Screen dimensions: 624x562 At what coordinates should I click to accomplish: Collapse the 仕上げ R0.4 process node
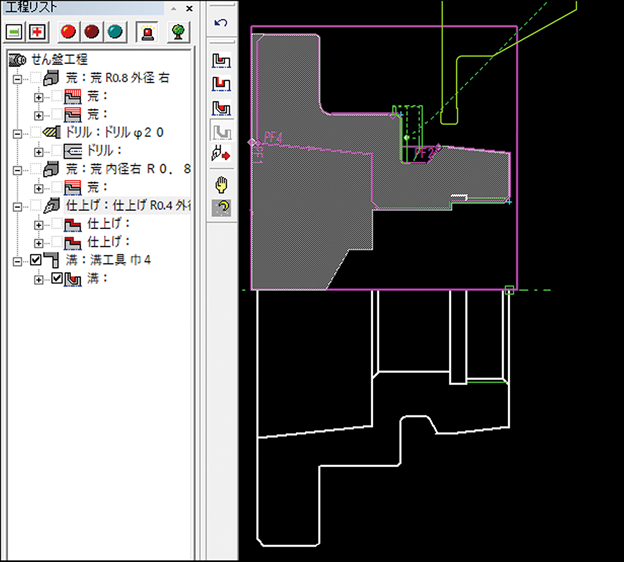click(17, 206)
